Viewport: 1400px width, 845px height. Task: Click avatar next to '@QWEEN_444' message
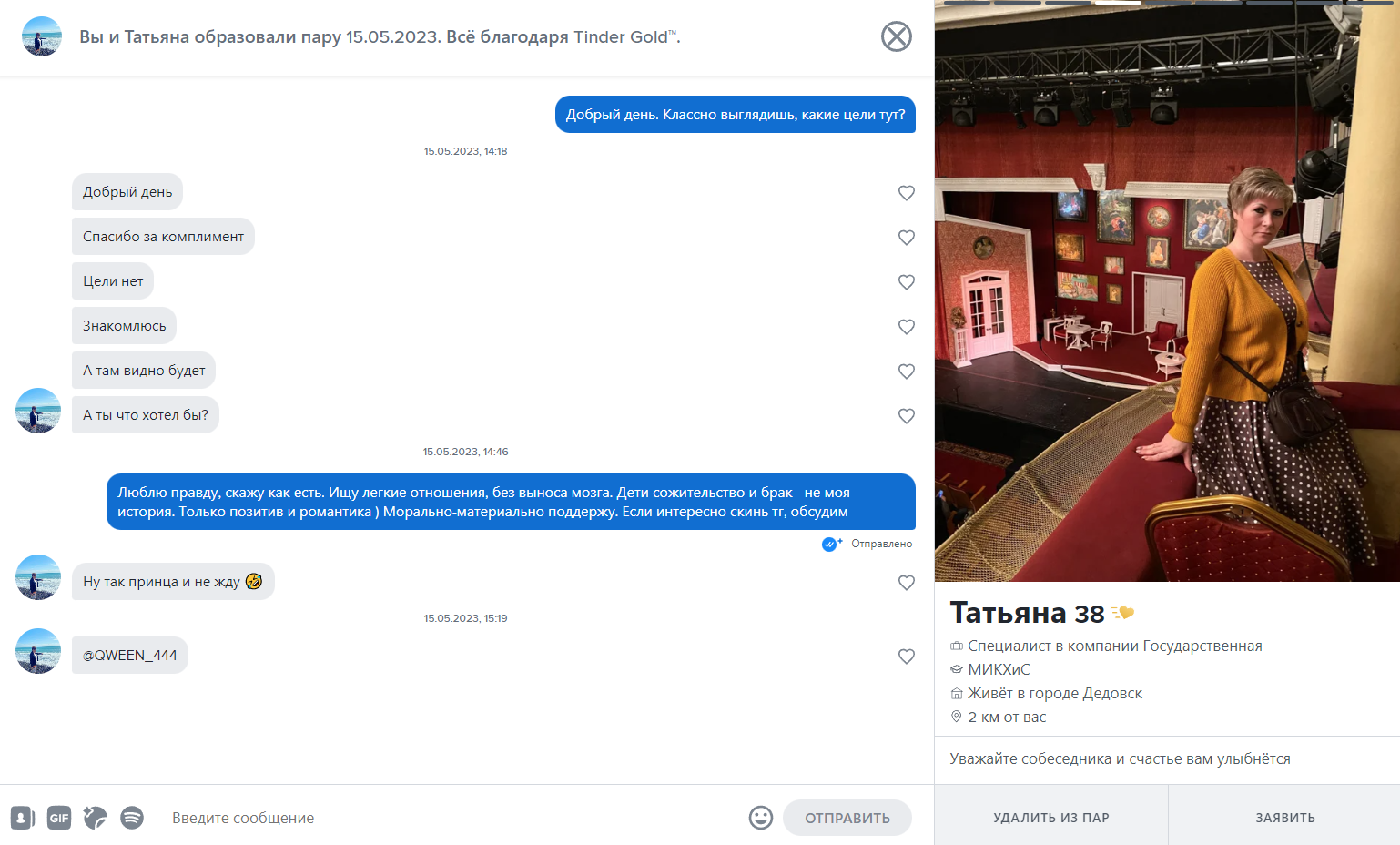38,651
